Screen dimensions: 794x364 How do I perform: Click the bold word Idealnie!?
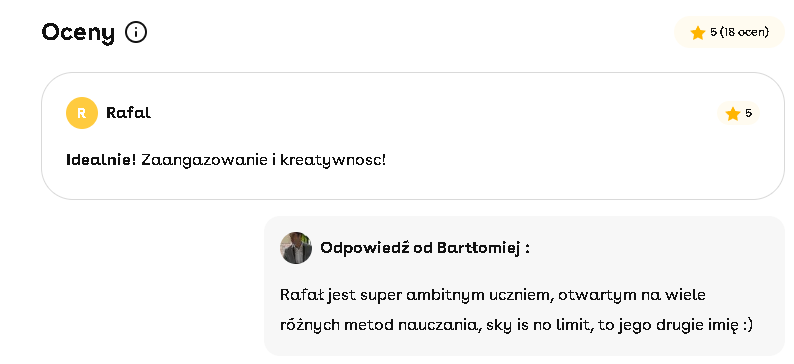101,160
